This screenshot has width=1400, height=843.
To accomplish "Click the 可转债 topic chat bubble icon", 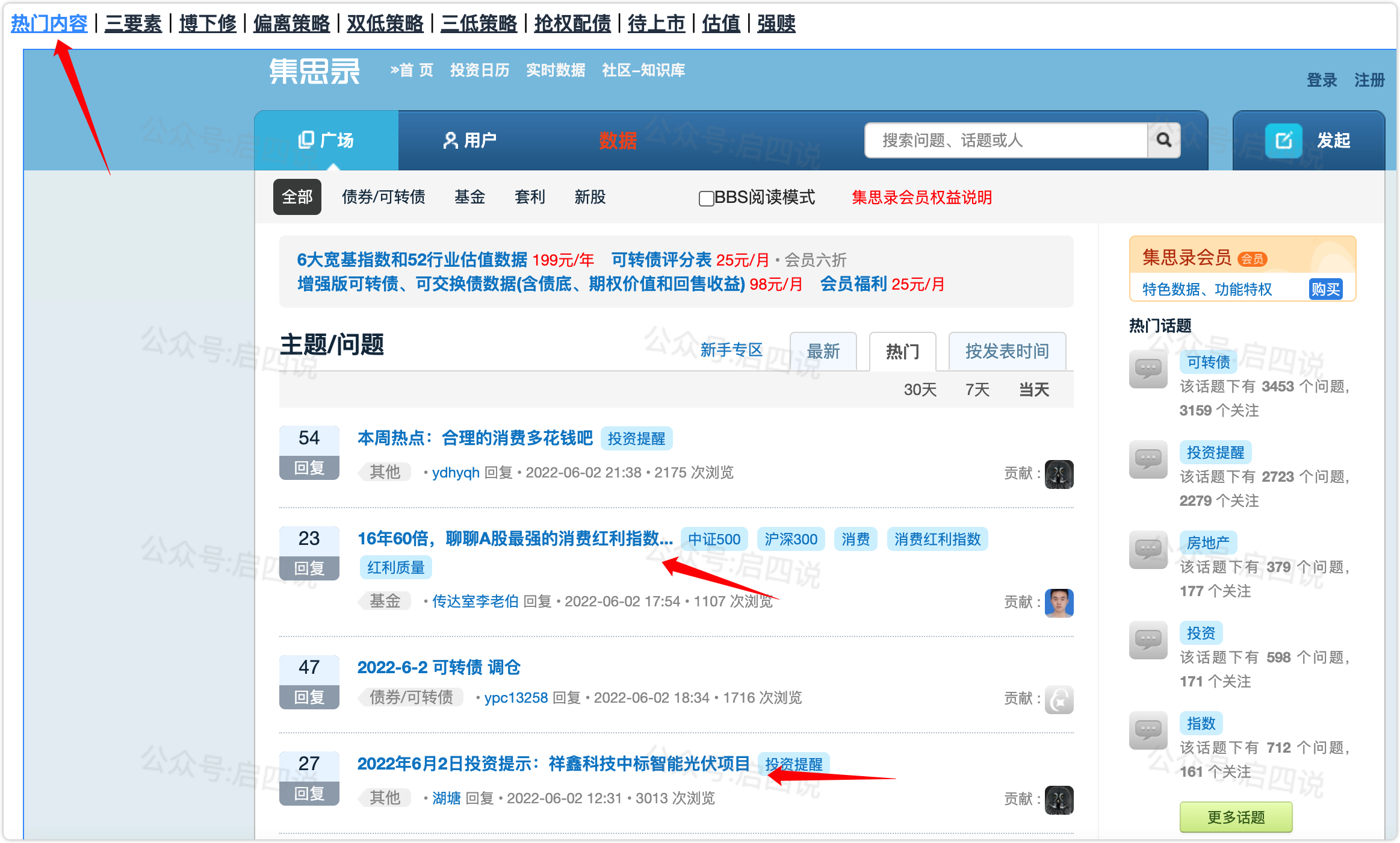I will point(1148,370).
